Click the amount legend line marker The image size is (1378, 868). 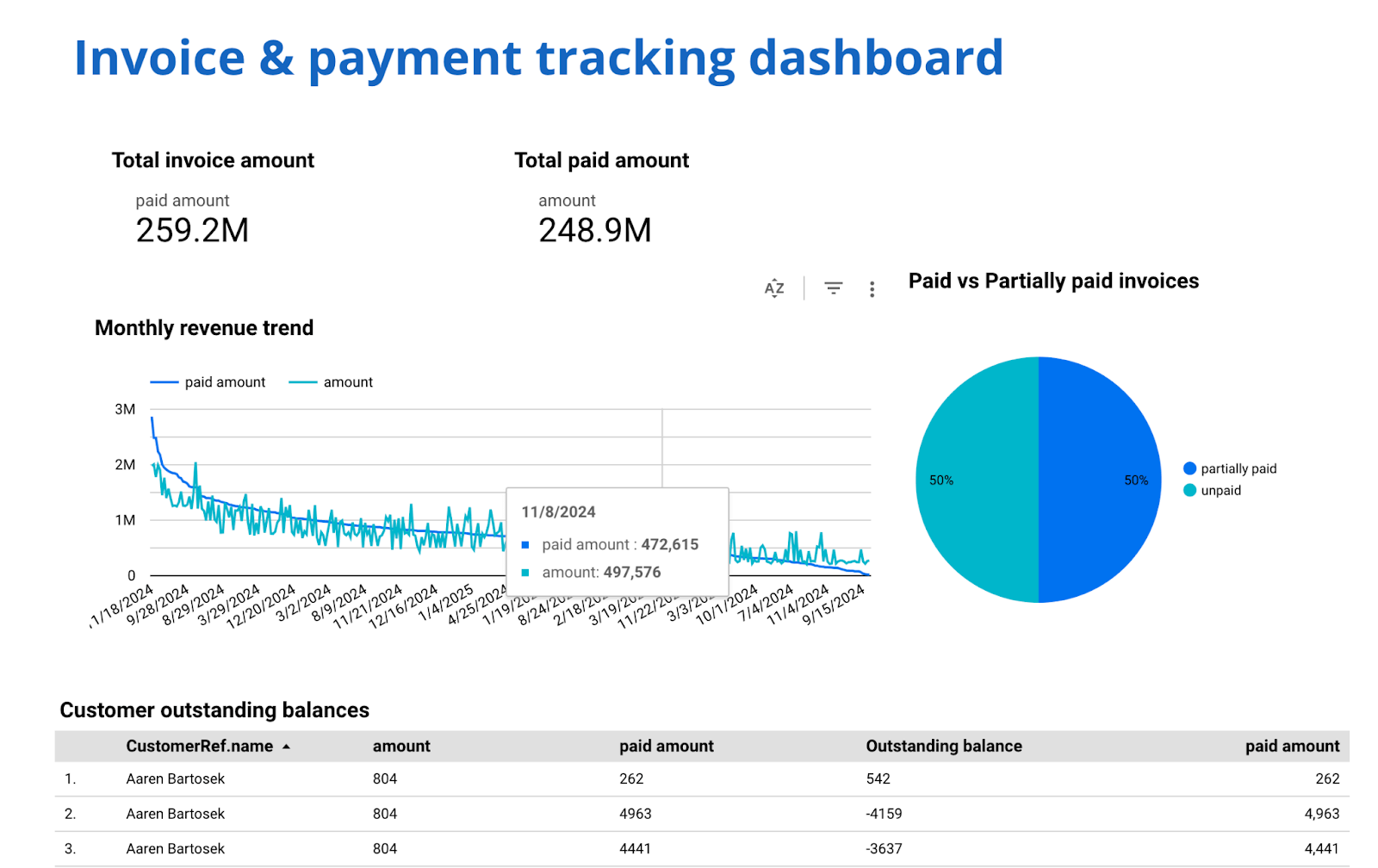coord(303,381)
